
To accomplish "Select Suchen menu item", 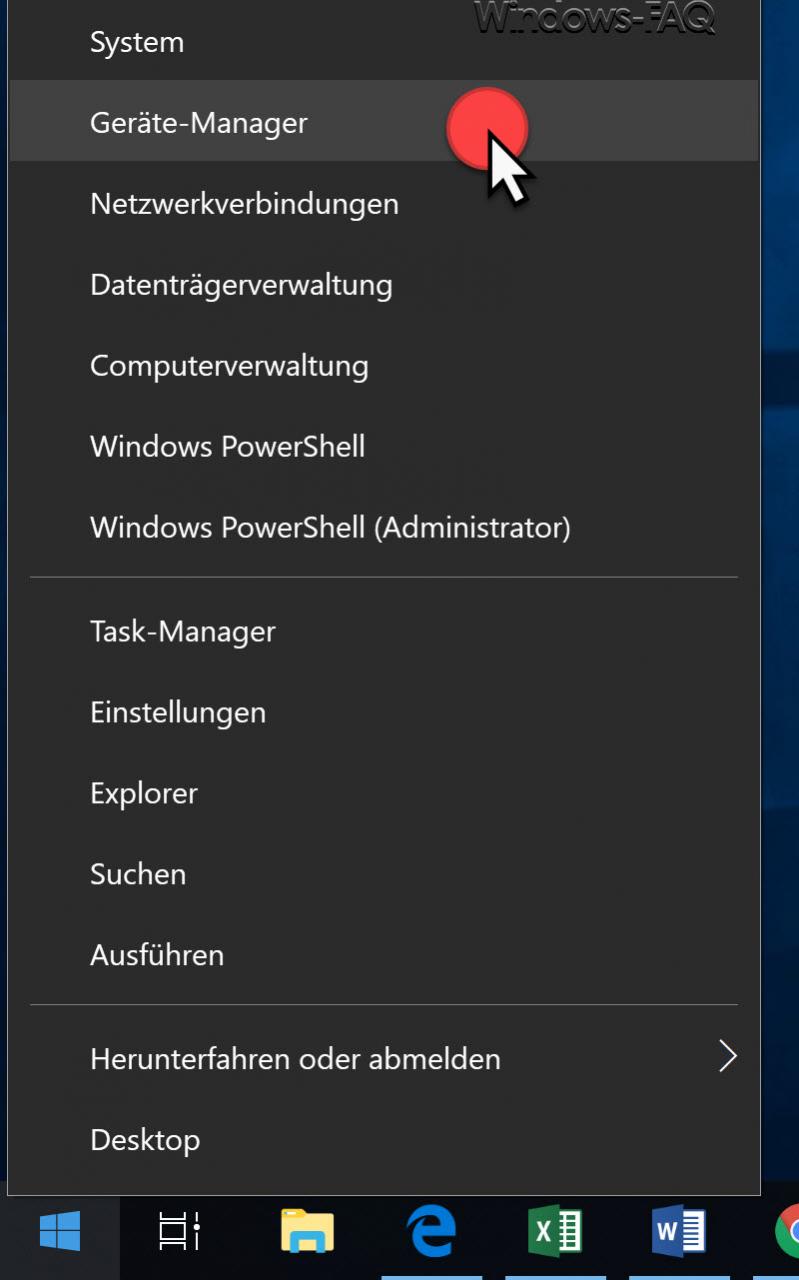I will coord(384,874).
